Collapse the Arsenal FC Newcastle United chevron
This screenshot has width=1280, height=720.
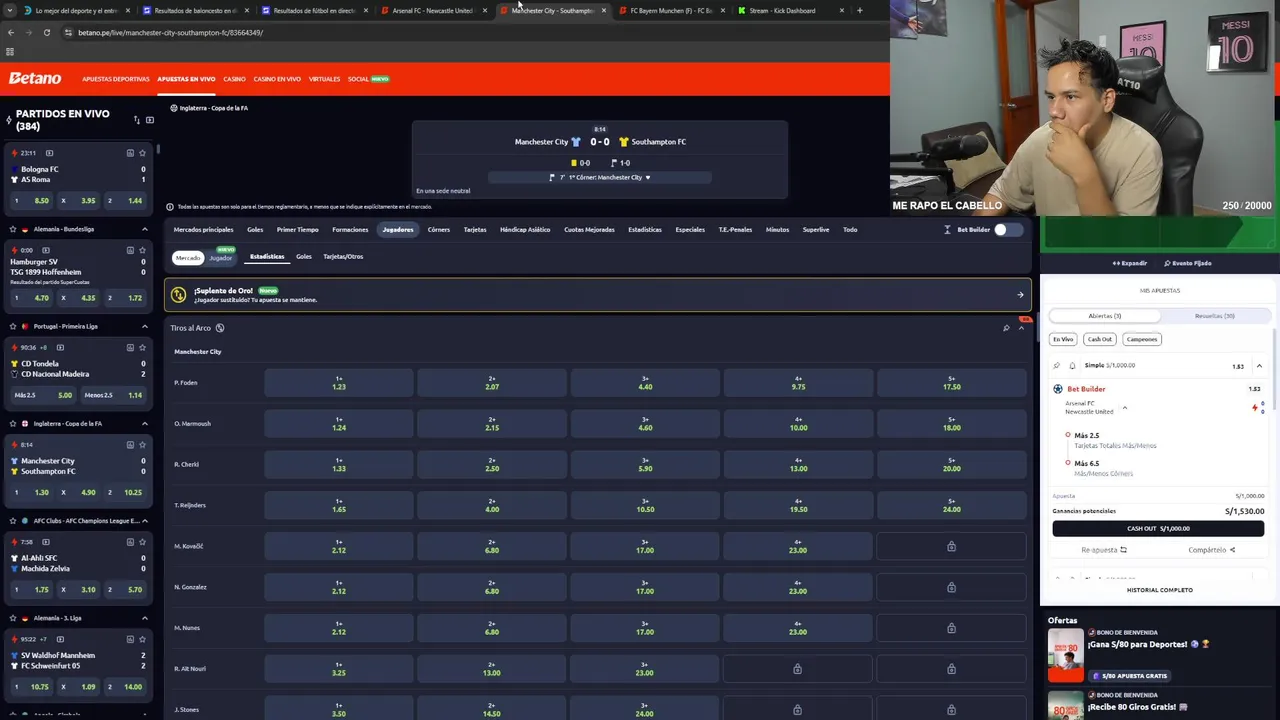[1124, 408]
